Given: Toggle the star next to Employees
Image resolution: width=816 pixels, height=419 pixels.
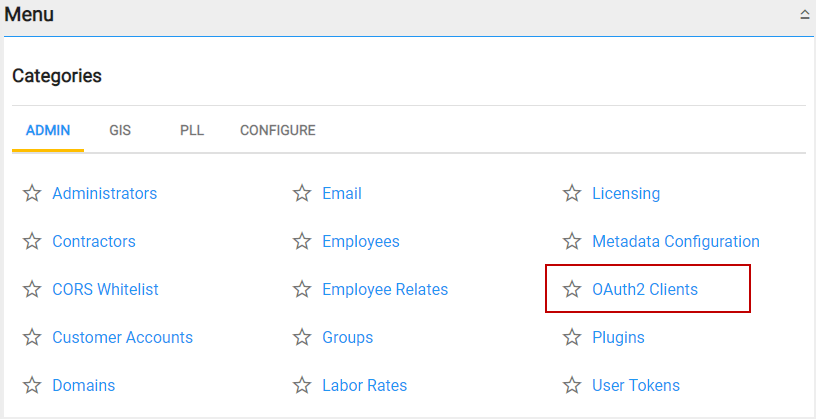Looking at the screenshot, I should (302, 241).
